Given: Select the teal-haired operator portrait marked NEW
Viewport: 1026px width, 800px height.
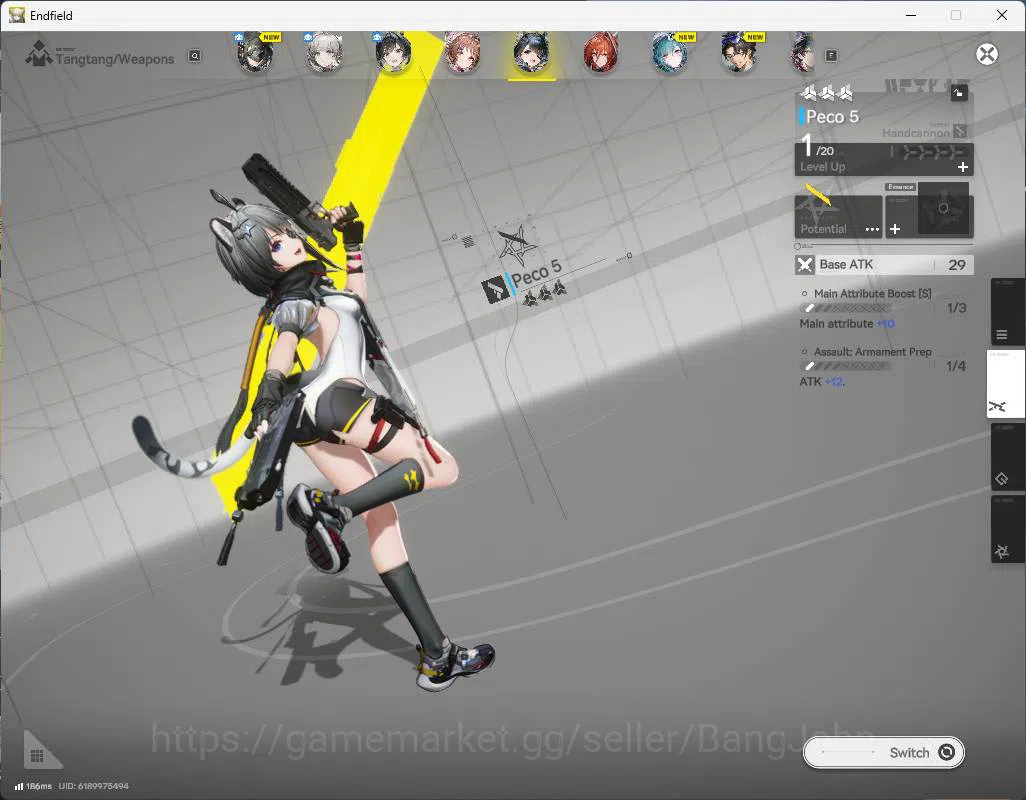Looking at the screenshot, I should (x=670, y=52).
